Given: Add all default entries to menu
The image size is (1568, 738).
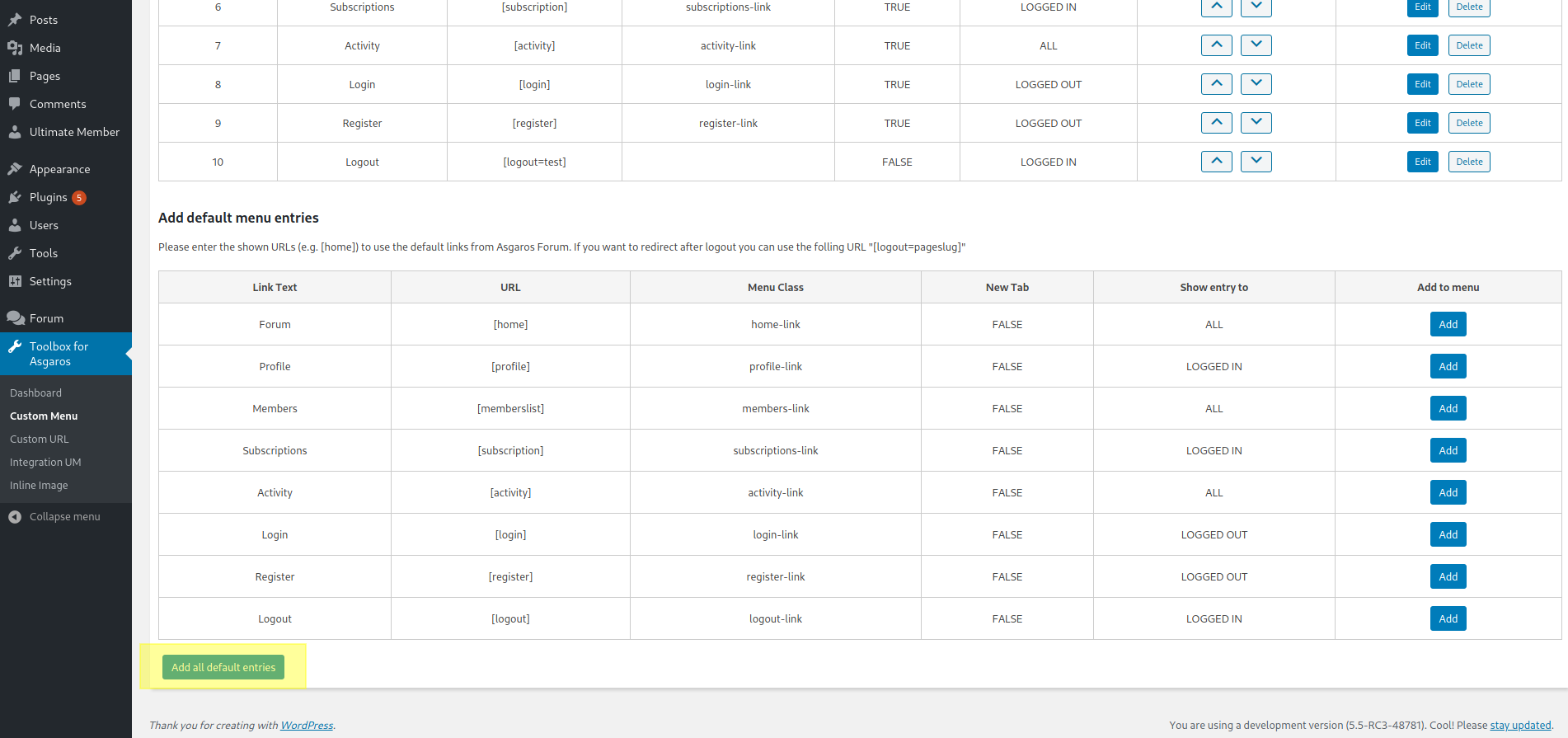Looking at the screenshot, I should [223, 667].
